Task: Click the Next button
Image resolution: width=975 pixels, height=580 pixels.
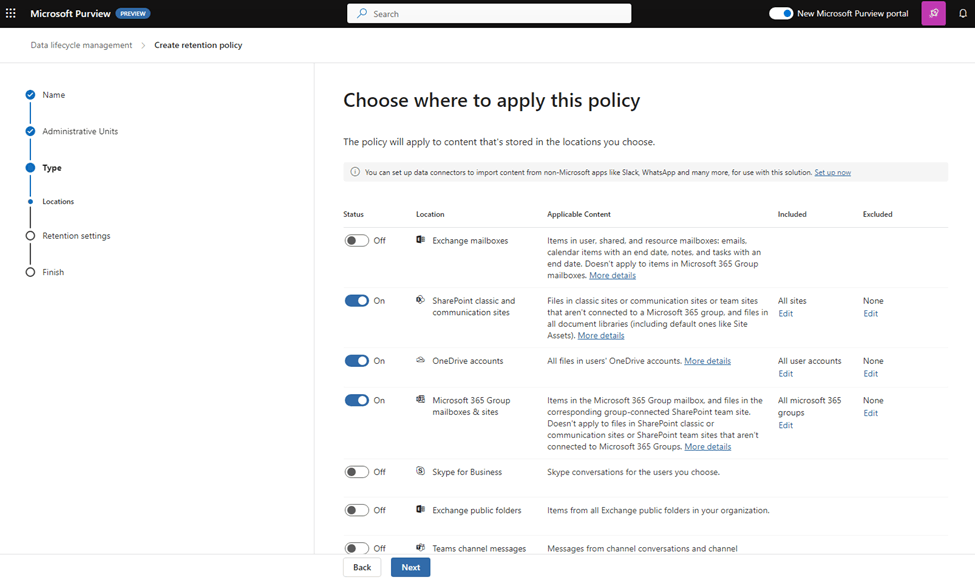Action: [x=410, y=567]
